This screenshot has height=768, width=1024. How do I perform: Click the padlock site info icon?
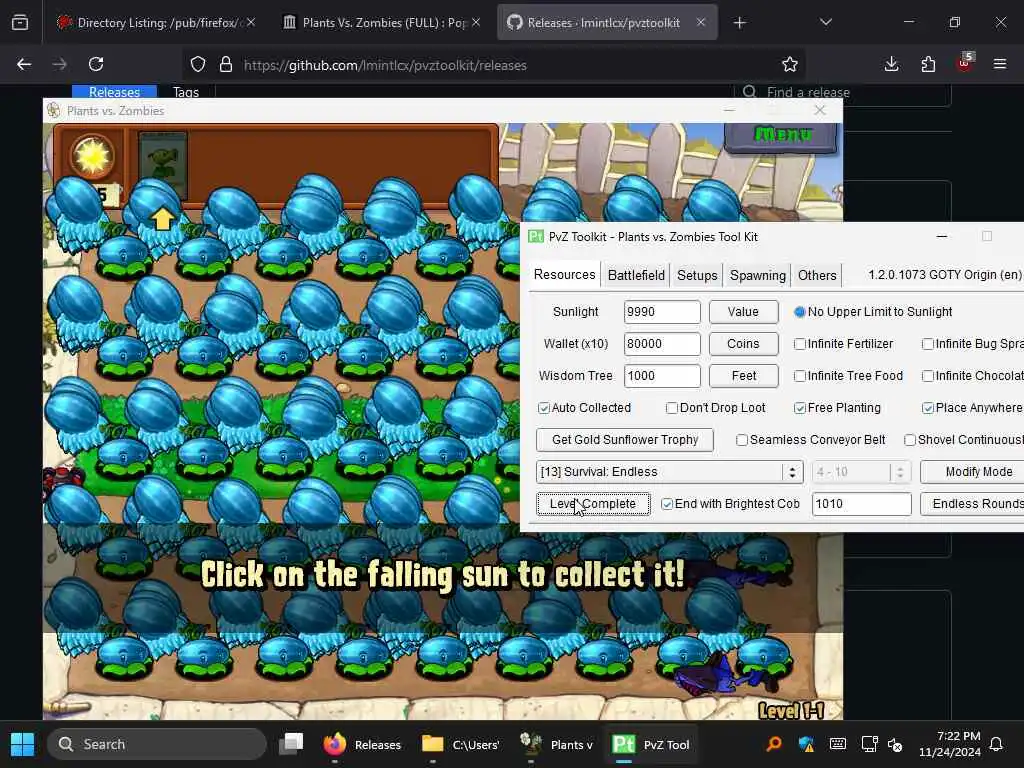[x=226, y=65]
